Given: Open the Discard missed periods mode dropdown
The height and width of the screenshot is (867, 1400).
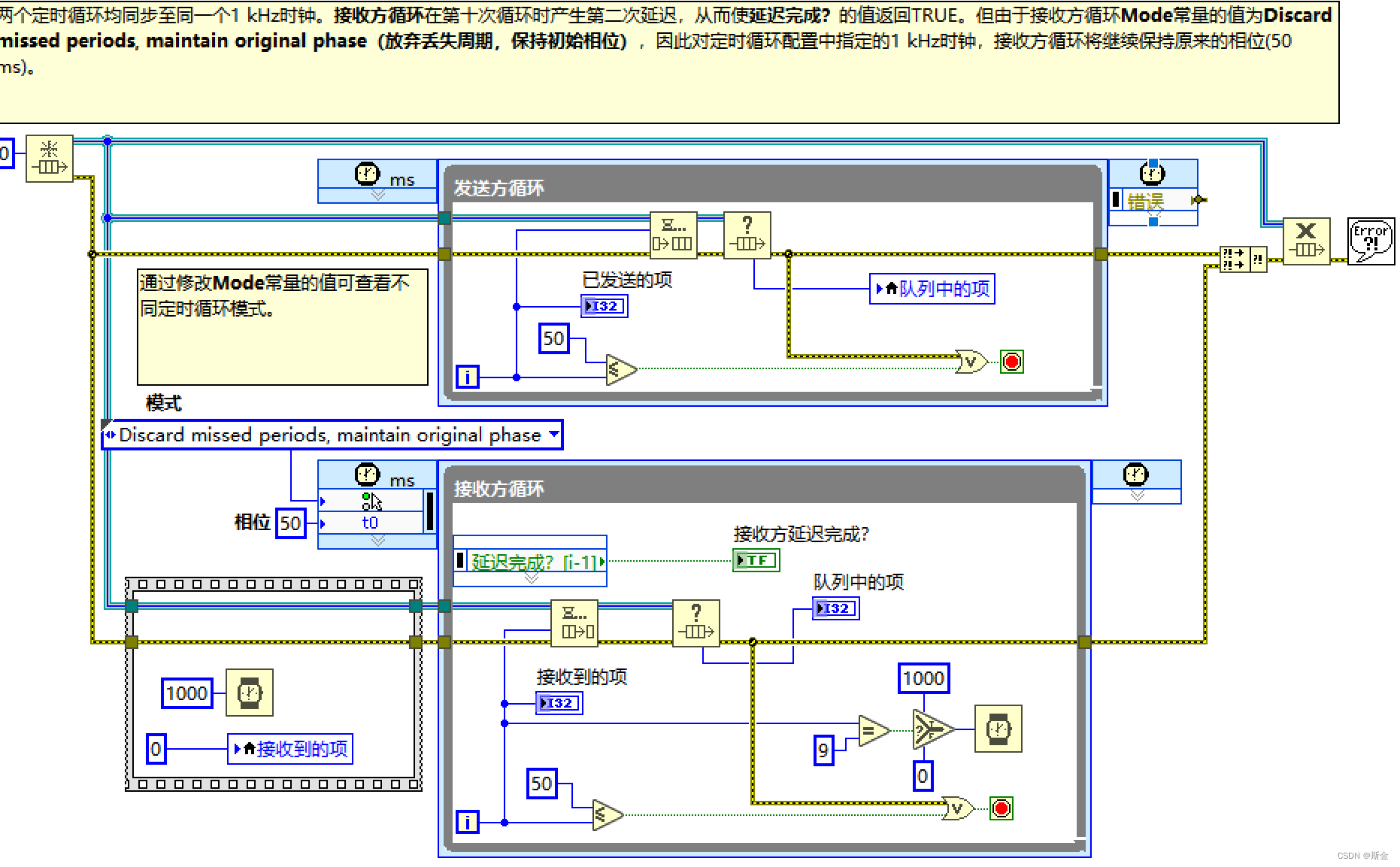Looking at the screenshot, I should [554, 435].
